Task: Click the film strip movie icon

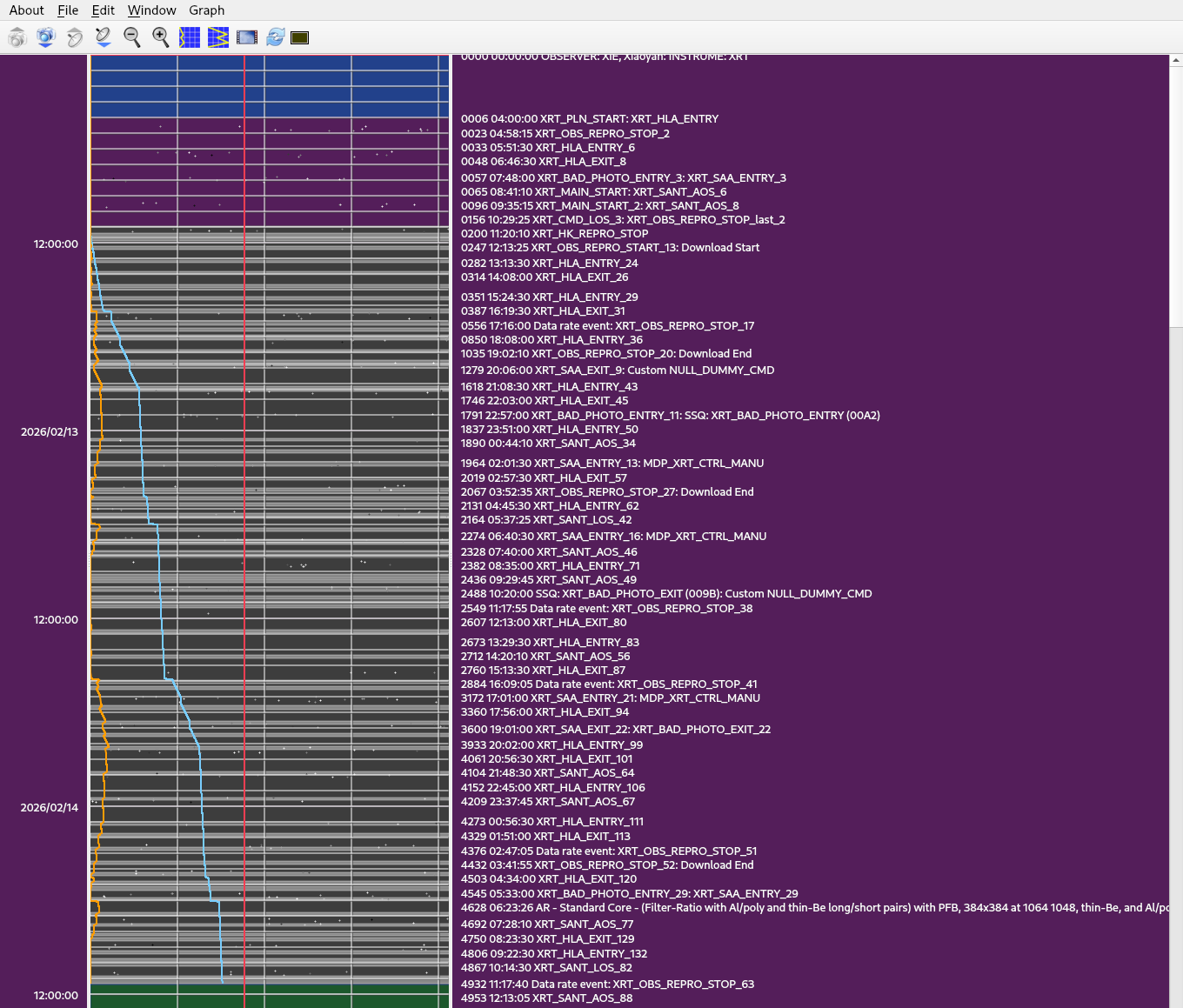Action: tap(247, 37)
